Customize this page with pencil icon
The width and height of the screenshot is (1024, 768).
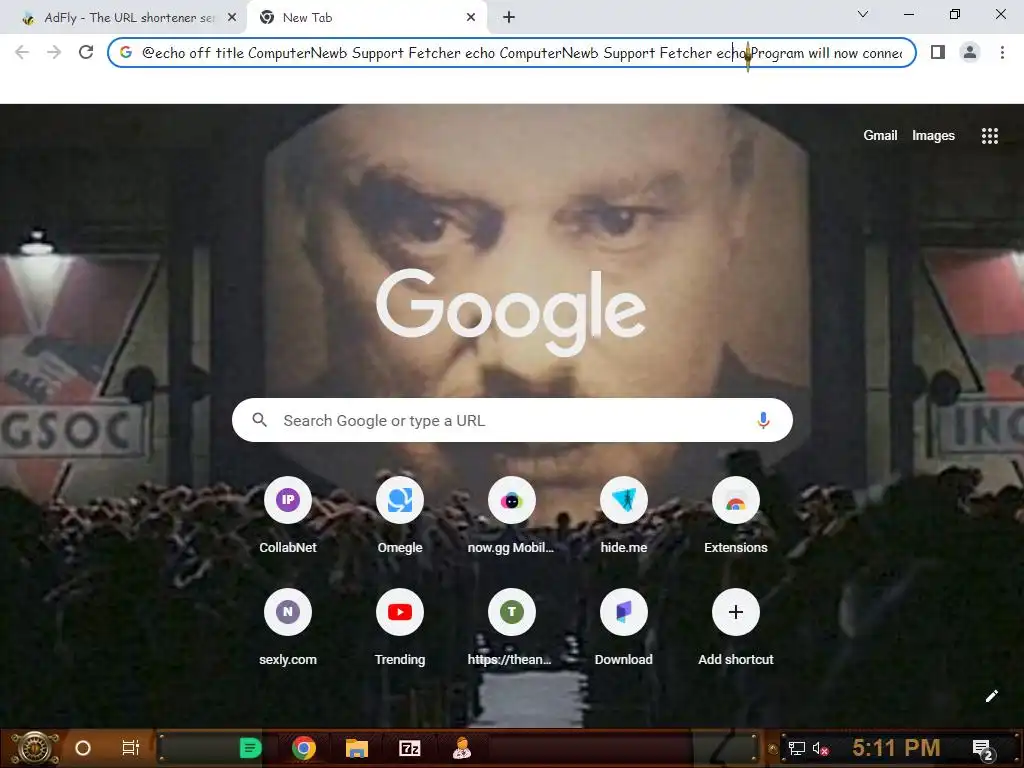click(x=991, y=696)
